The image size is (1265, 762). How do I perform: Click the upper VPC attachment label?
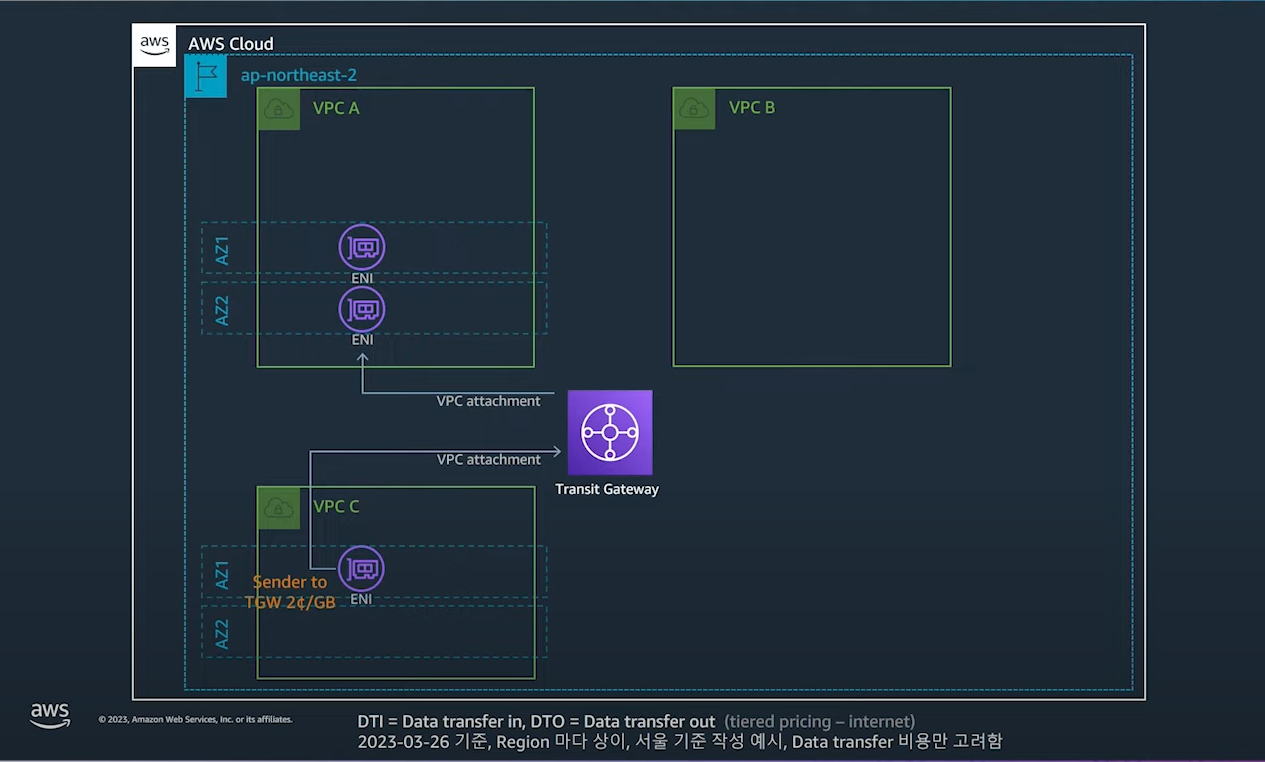coord(488,401)
